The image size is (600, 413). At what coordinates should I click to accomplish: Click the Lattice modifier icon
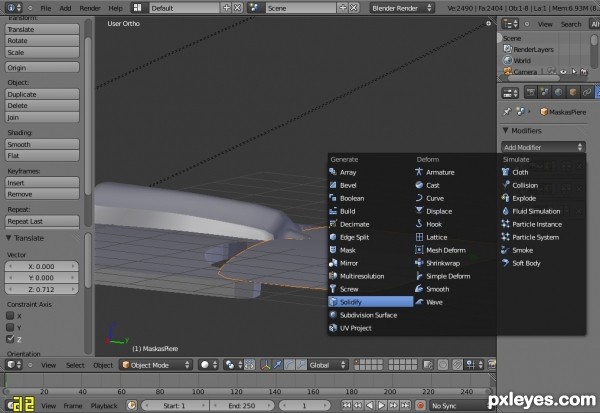[x=419, y=237]
